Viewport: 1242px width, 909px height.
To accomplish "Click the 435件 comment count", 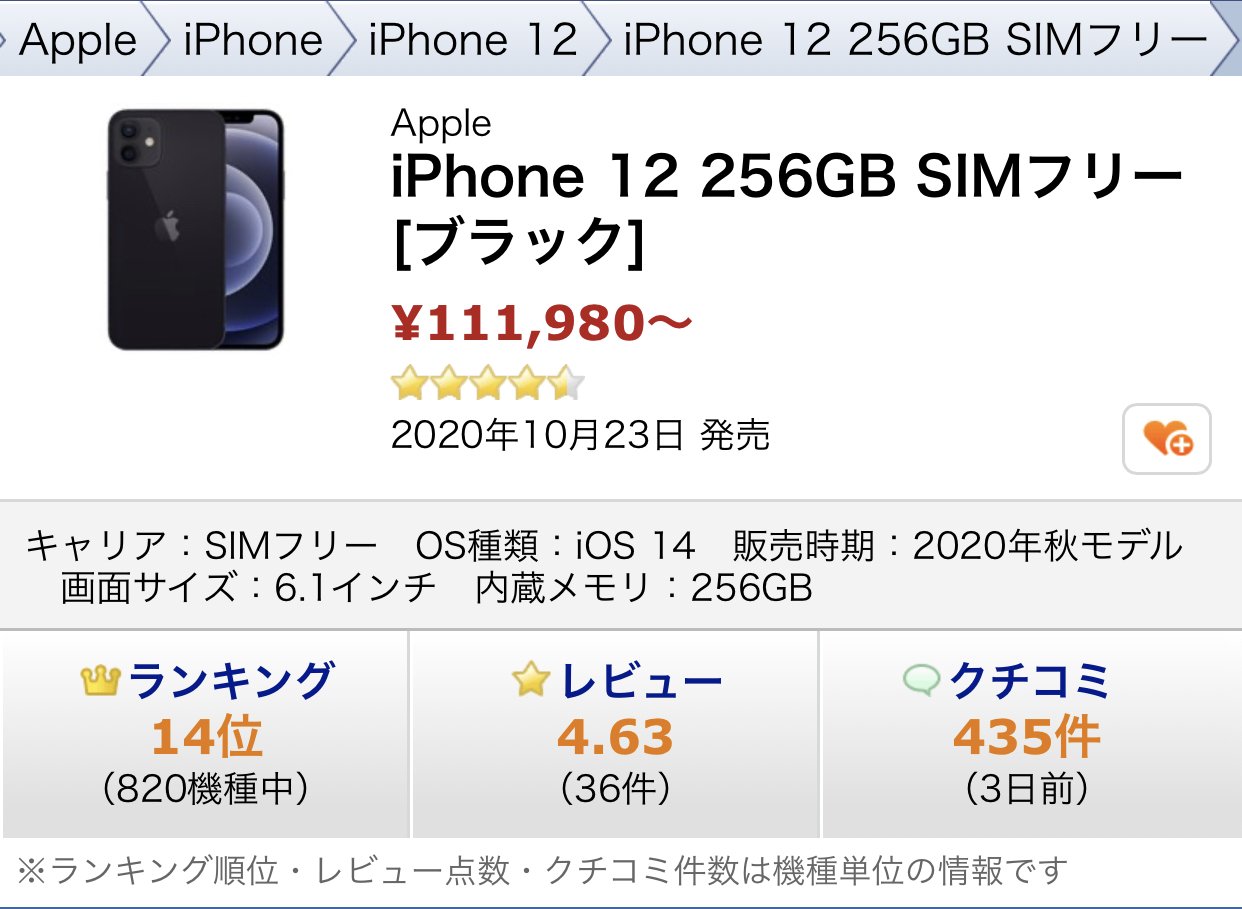I will click(1026, 738).
